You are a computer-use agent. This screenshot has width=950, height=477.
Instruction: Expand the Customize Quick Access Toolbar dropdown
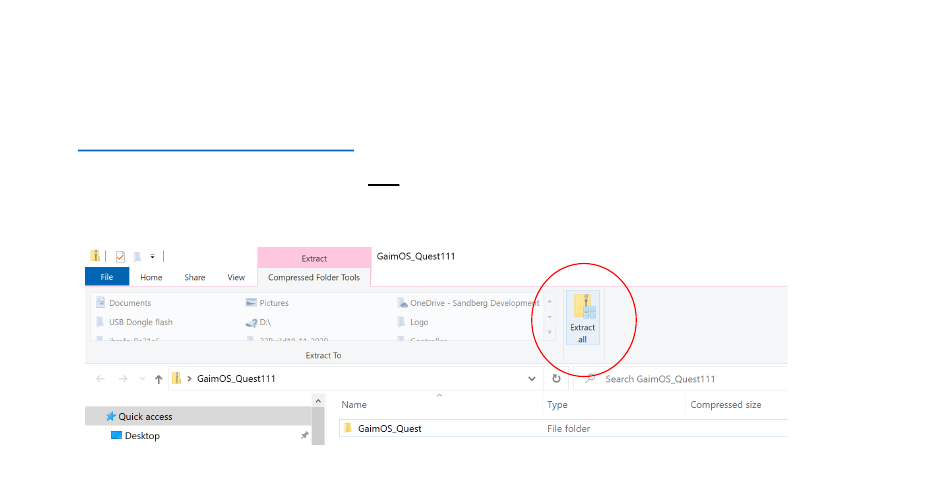click(152, 257)
